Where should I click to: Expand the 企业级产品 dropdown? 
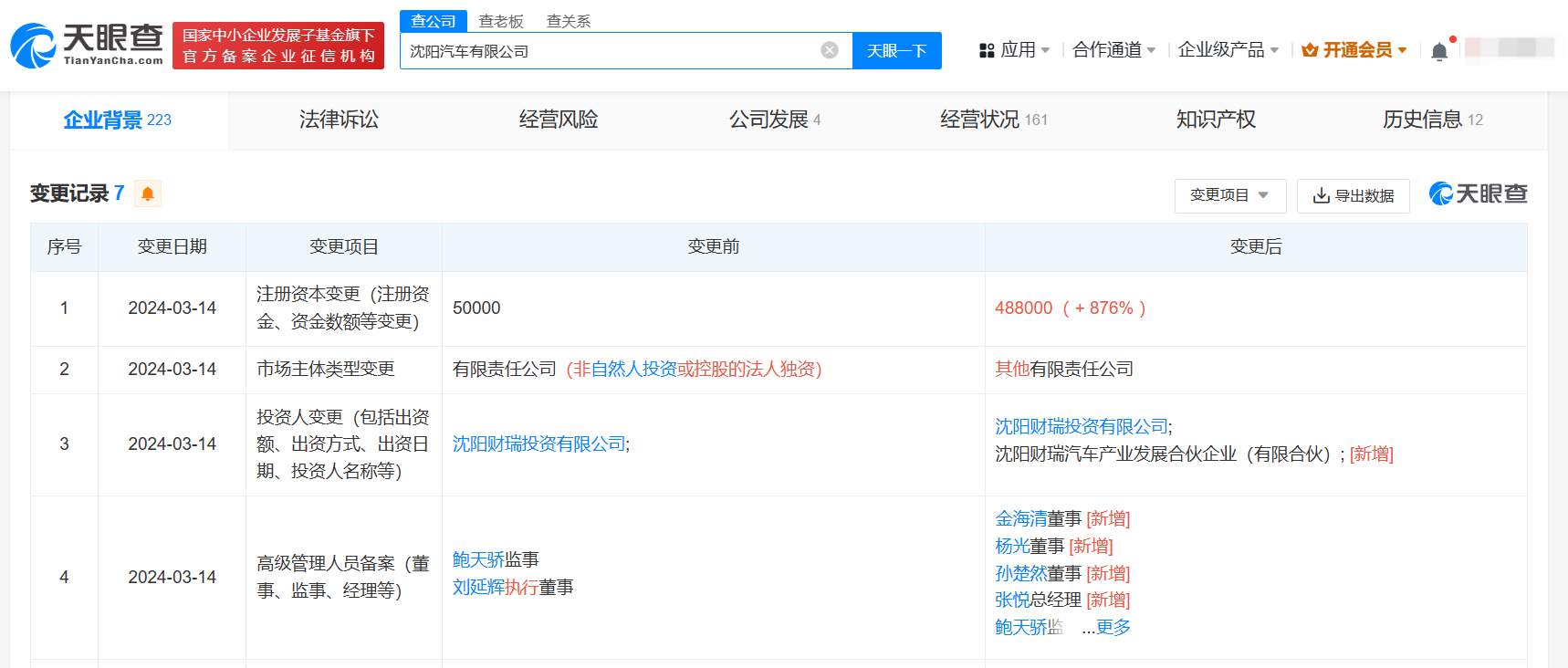click(x=1228, y=50)
